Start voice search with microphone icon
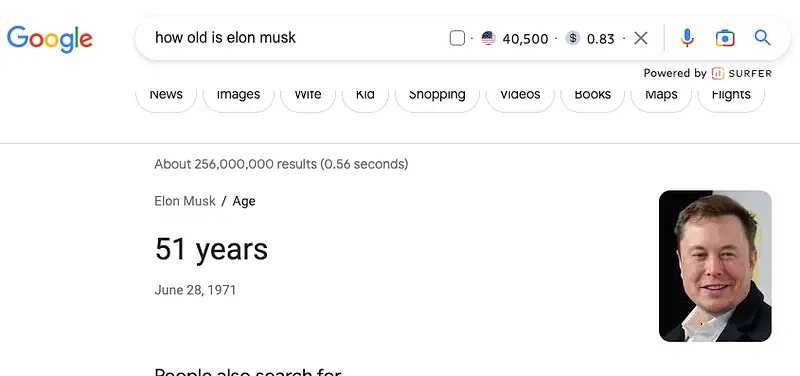 click(687, 38)
